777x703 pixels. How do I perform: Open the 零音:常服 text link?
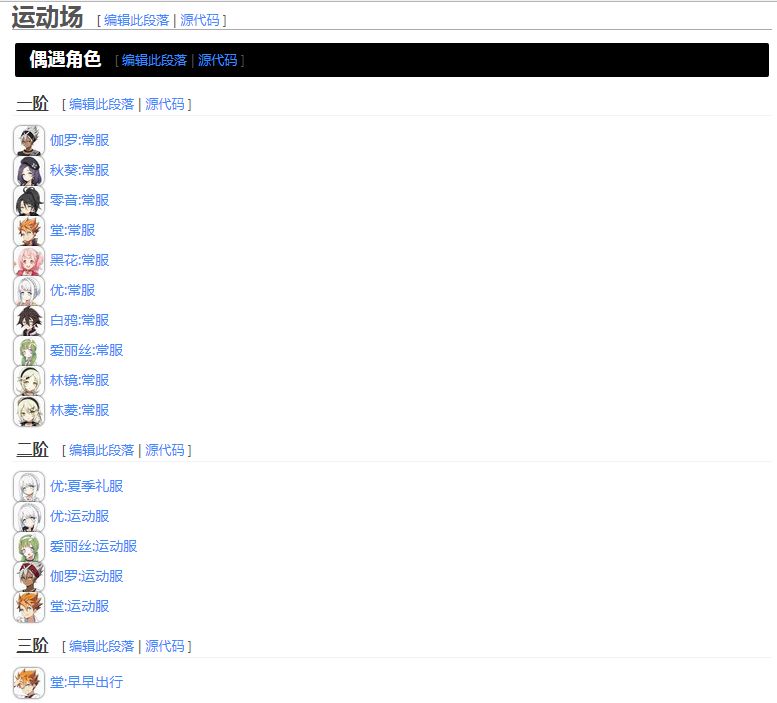[x=79, y=200]
